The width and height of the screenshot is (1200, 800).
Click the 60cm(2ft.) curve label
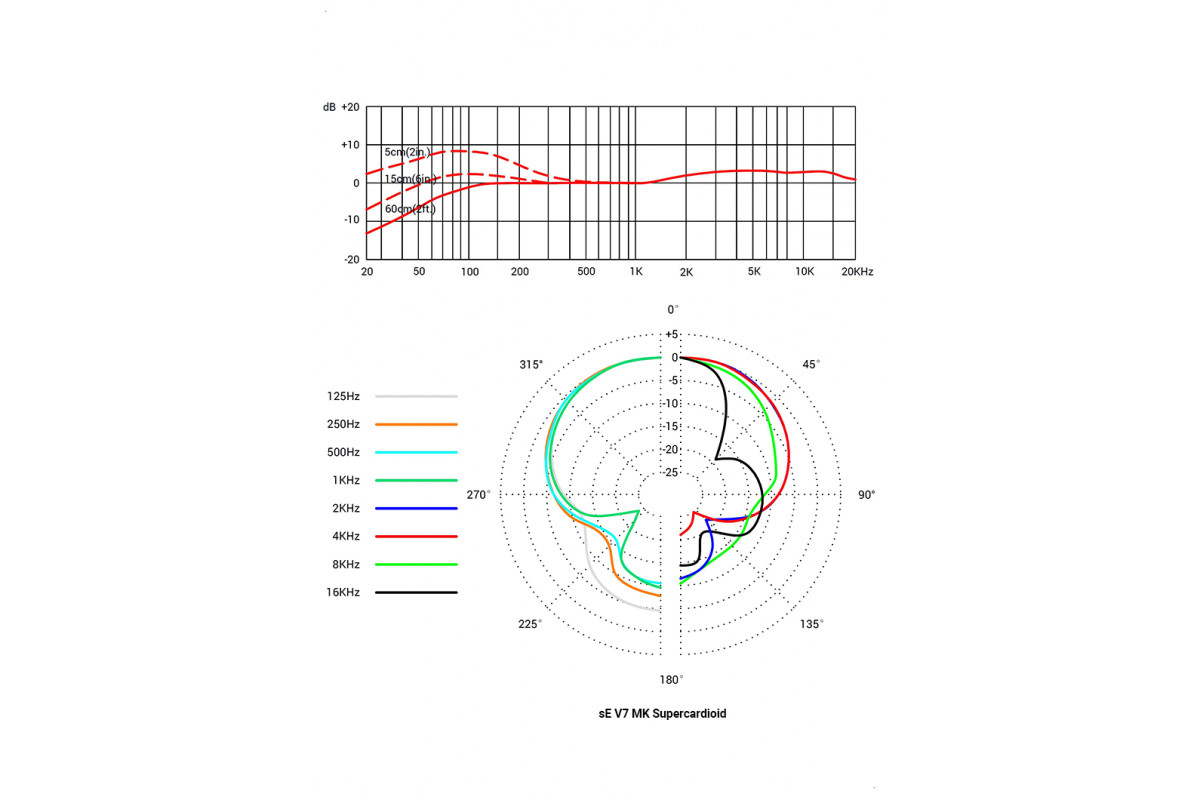pyautogui.click(x=410, y=209)
